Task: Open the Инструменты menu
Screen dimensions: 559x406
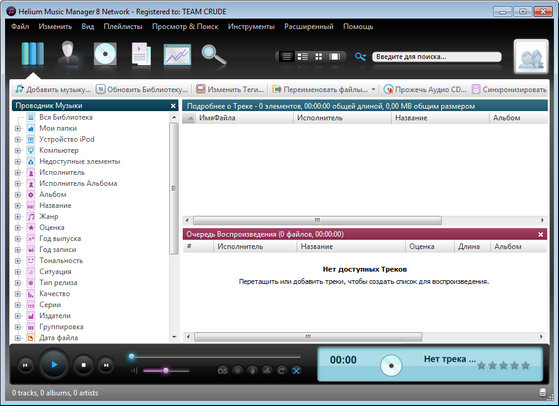Action: pyautogui.click(x=251, y=27)
